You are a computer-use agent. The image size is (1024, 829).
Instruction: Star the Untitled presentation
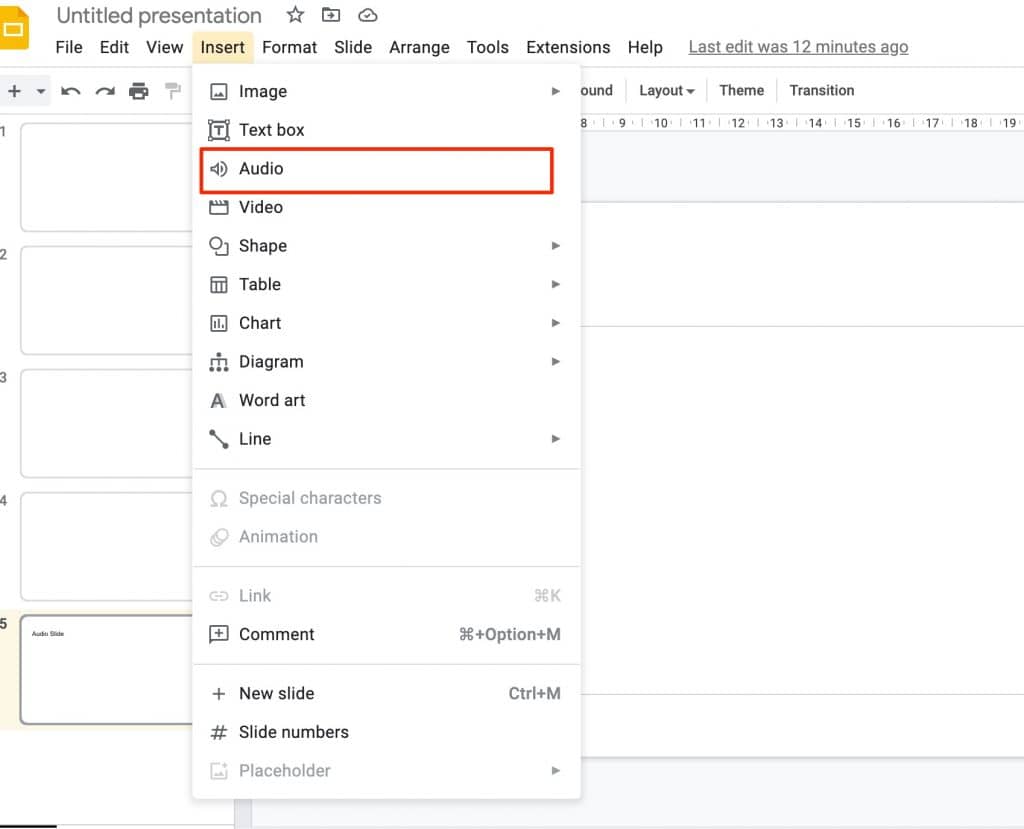tap(295, 15)
